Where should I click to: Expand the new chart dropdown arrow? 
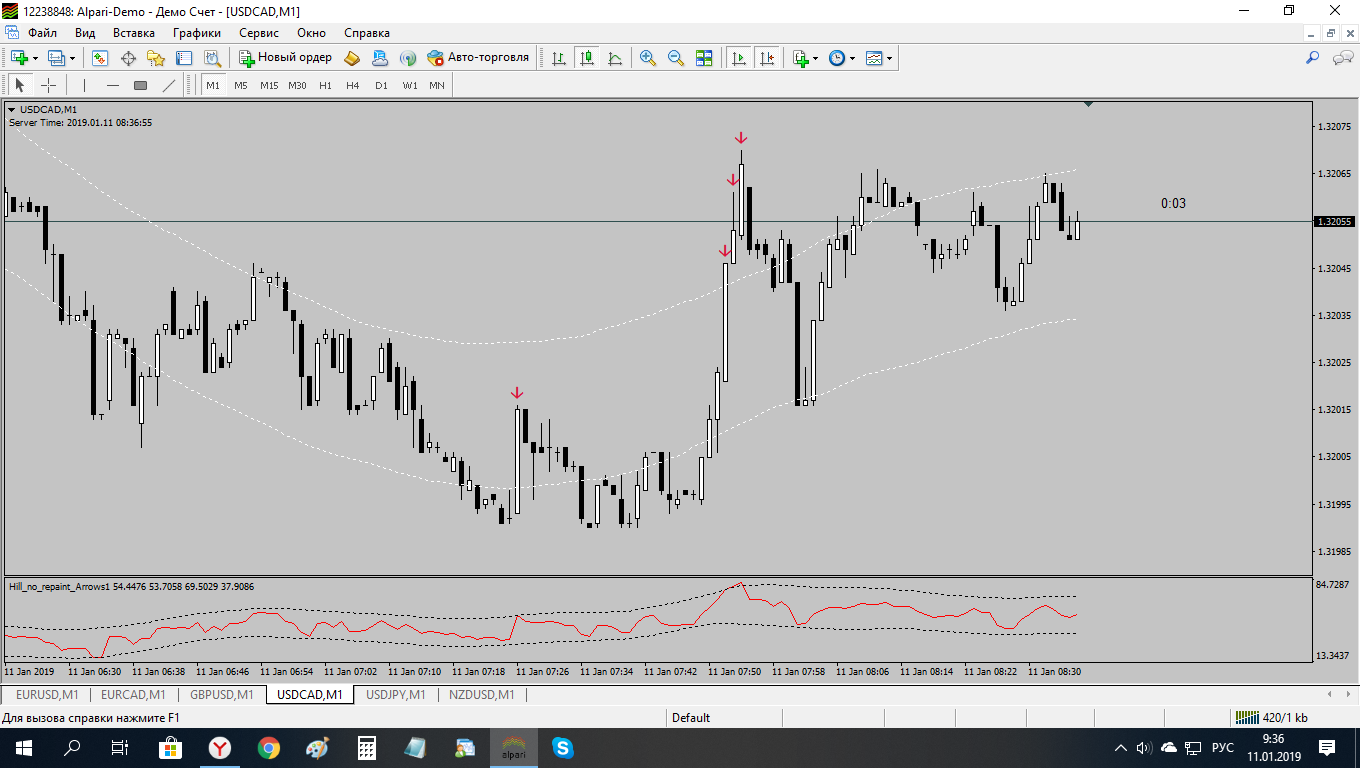point(36,58)
